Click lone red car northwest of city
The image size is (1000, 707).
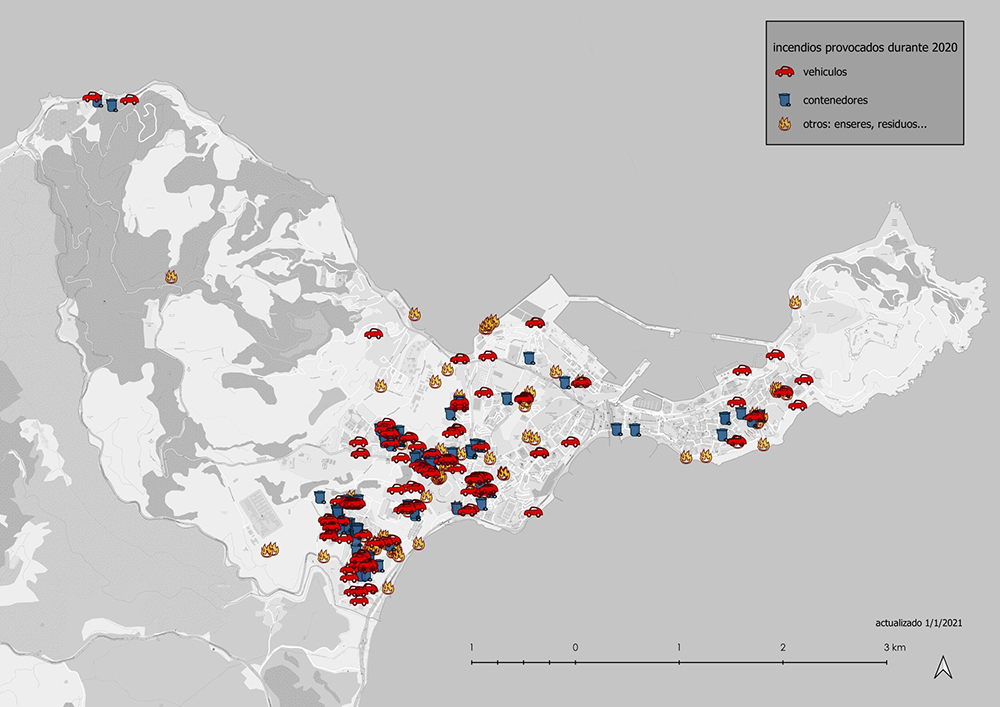pyautogui.click(x=373, y=333)
